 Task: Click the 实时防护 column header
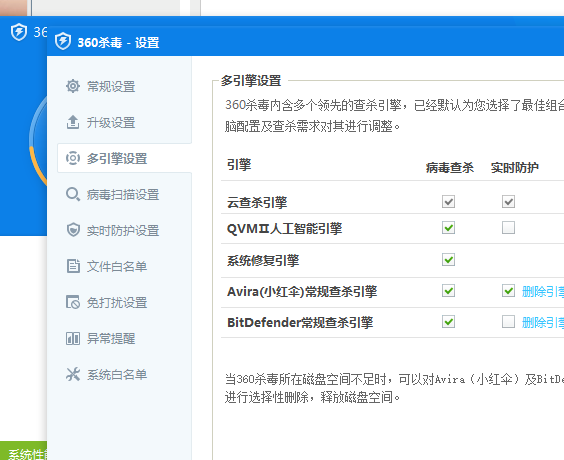[515, 168]
